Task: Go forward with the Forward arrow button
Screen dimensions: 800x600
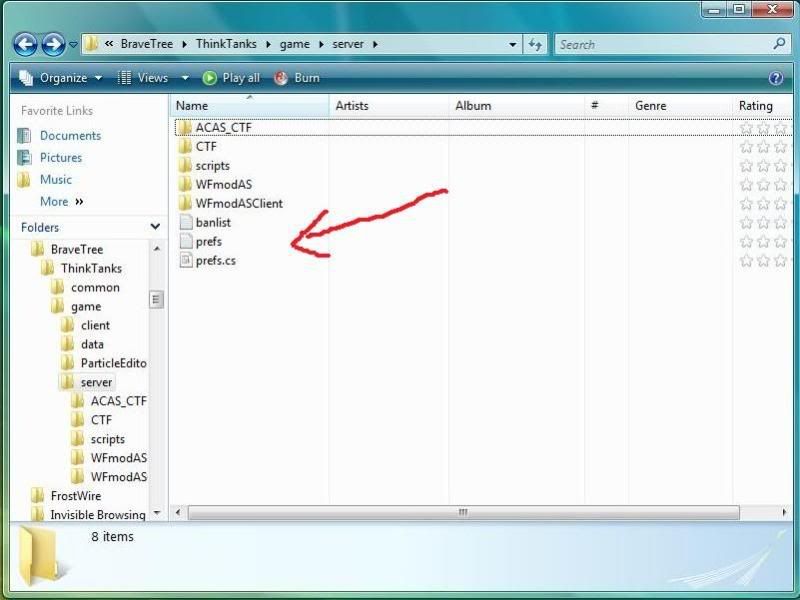Action: click(53, 45)
